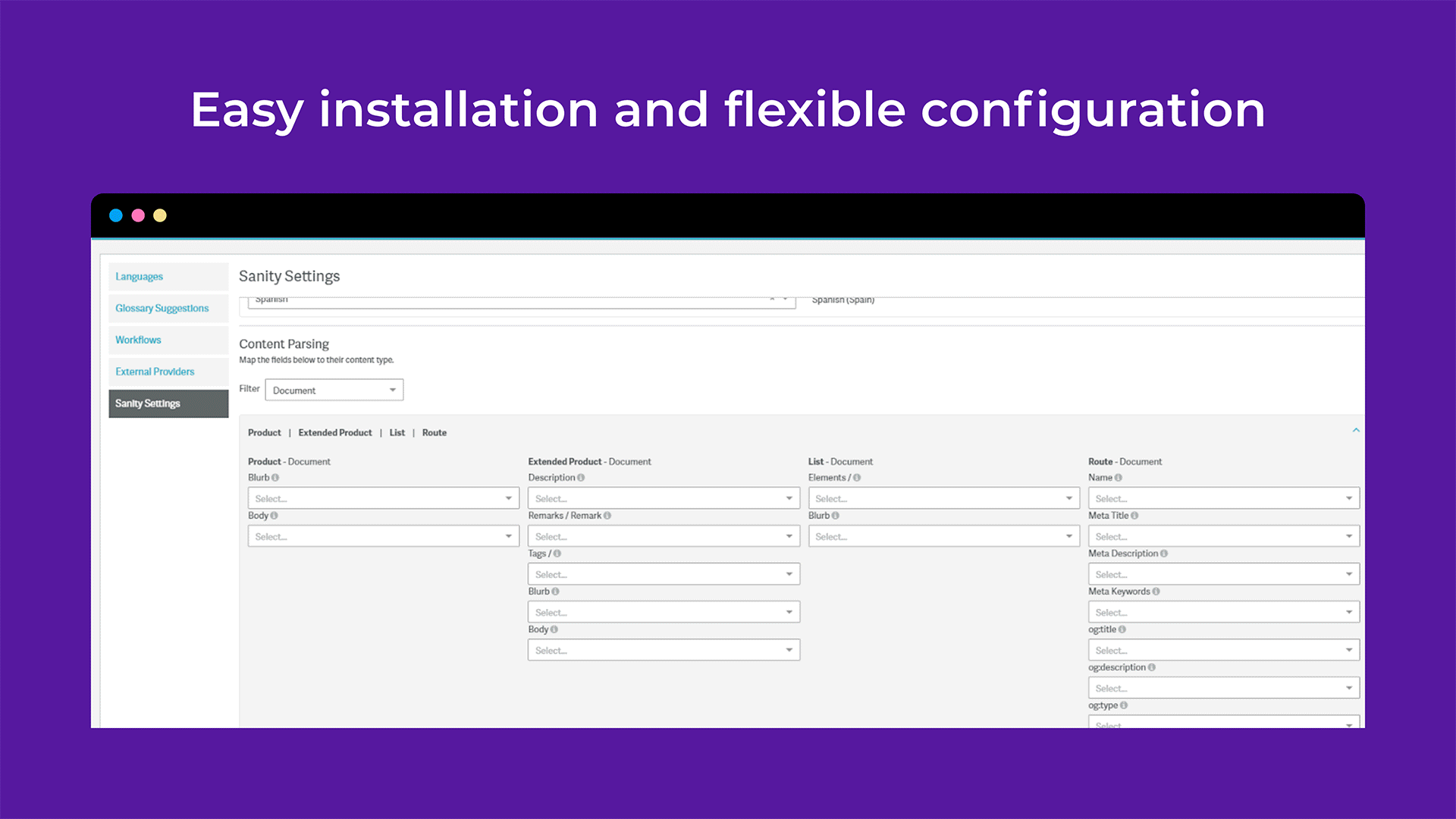This screenshot has height=819, width=1456.
Task: Open the Product Blurb select dropdown
Action: point(383,498)
